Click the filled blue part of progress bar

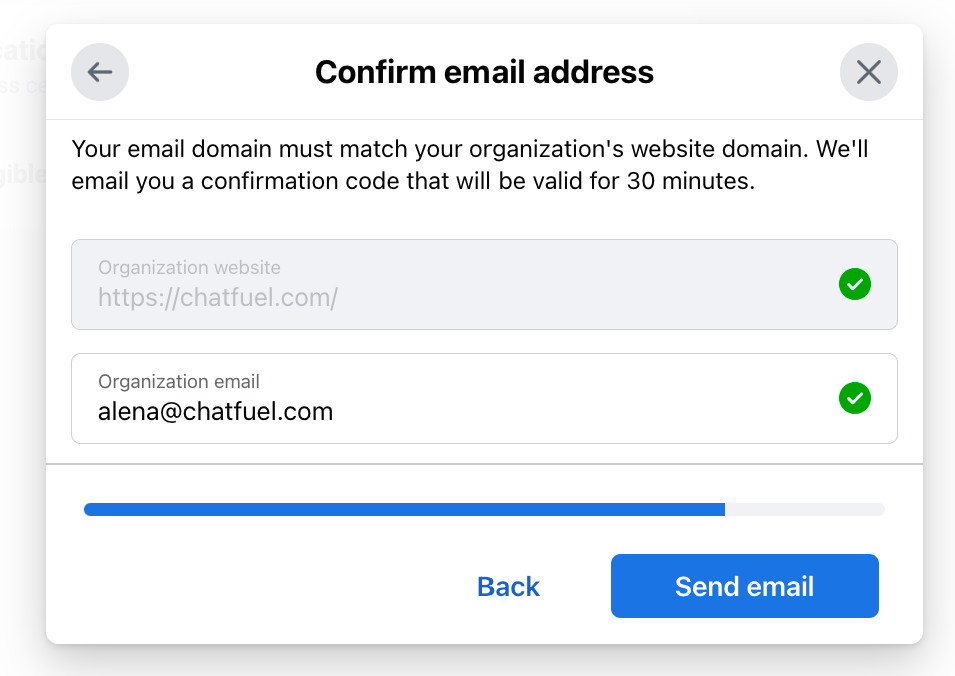coord(404,510)
